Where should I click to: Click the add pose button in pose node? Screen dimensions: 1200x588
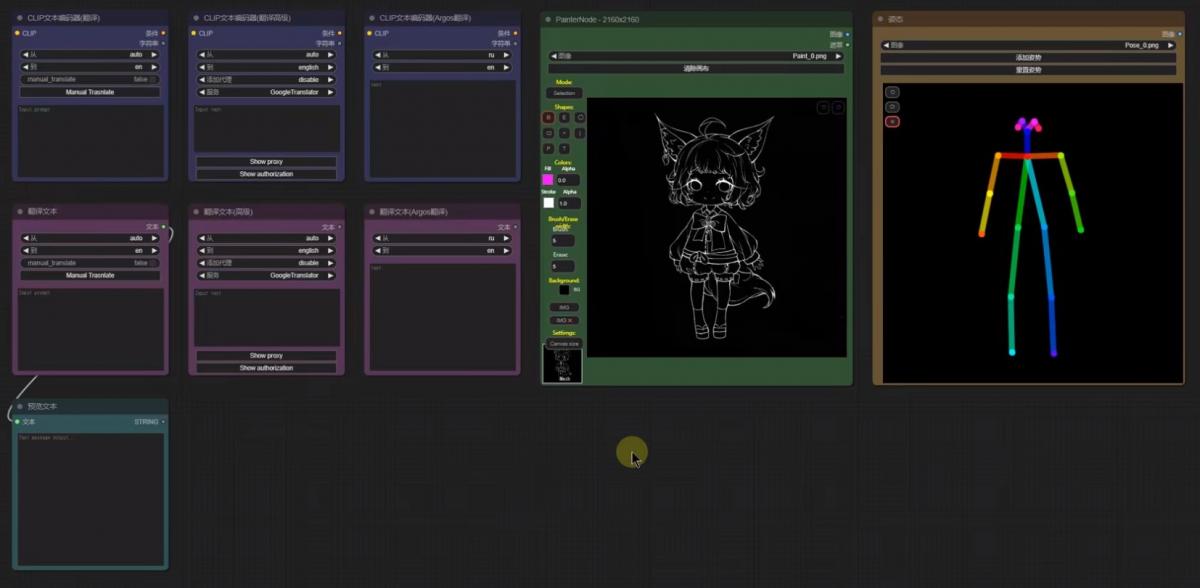(1028, 57)
